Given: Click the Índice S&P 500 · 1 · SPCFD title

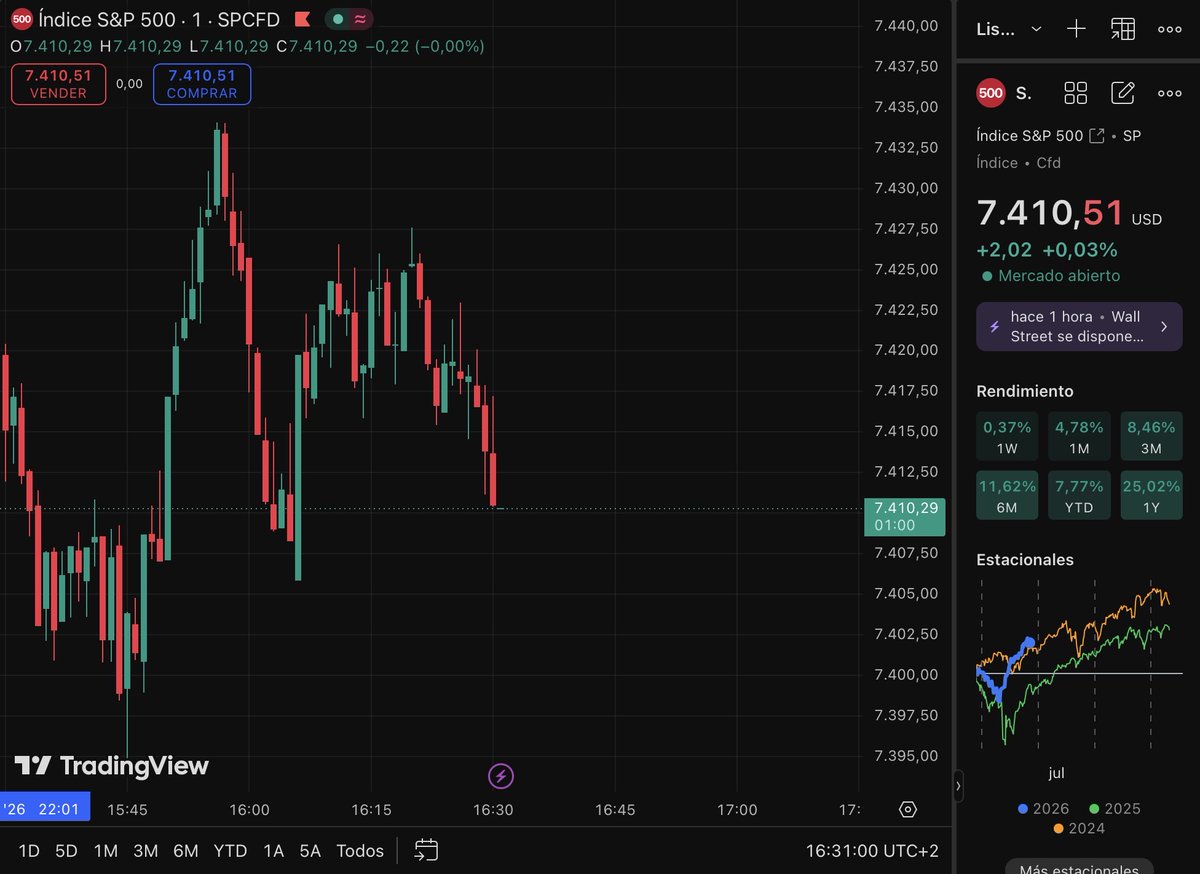Looking at the screenshot, I should click(x=159, y=19).
